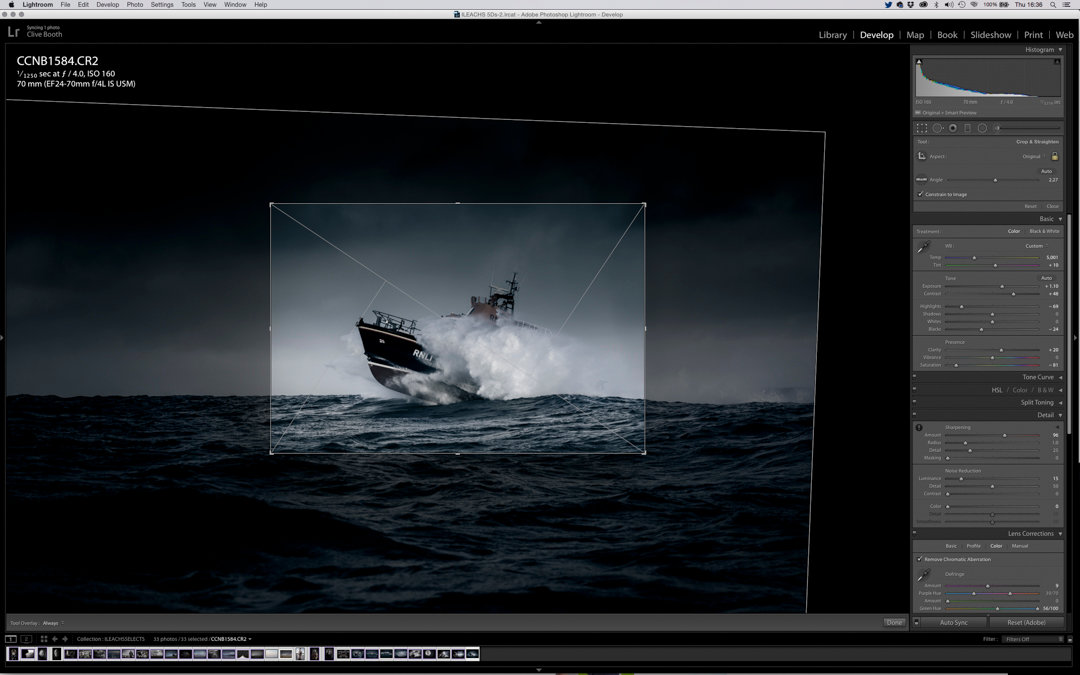Collapse the Detail panel
This screenshot has height=675, width=1080.
[1060, 415]
